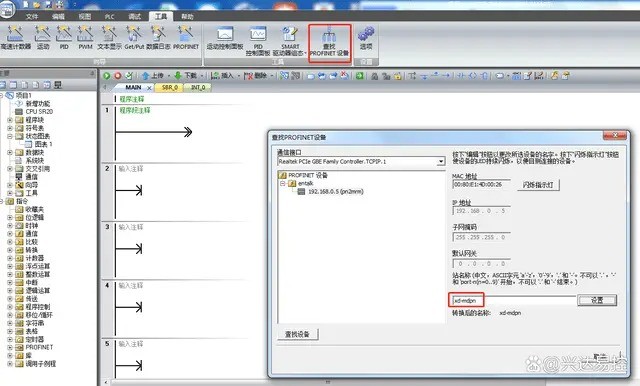Expand the 程序块 folder in project tree

pyautogui.click(x=10, y=120)
